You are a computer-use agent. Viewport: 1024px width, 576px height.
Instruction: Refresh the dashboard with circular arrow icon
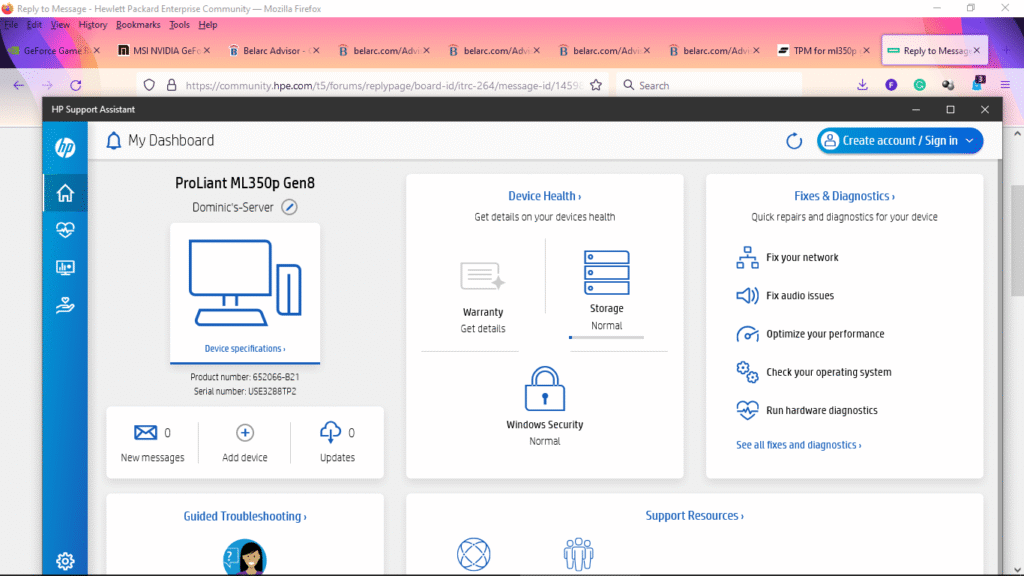click(x=793, y=140)
